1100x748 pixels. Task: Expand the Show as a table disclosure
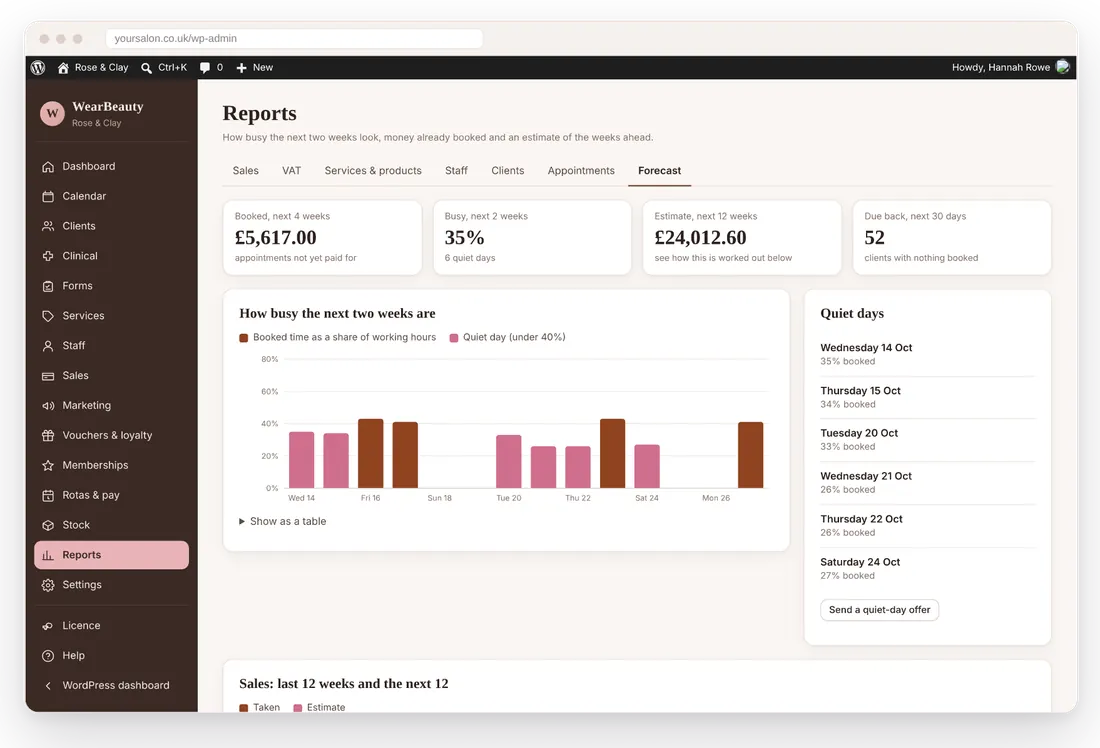click(x=283, y=521)
